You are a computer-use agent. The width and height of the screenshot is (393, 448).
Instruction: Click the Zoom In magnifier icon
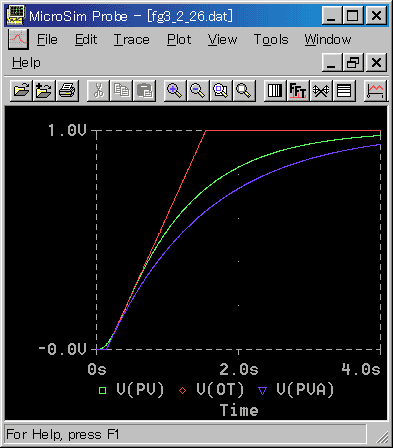(175, 90)
